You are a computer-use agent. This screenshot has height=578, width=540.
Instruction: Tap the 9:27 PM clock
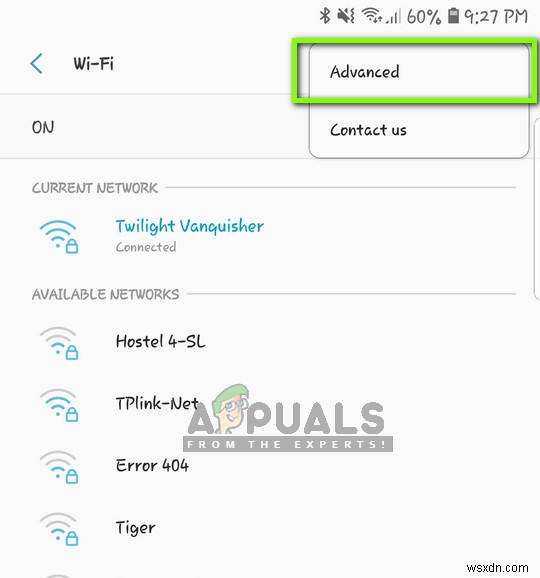pyautogui.click(x=496, y=17)
